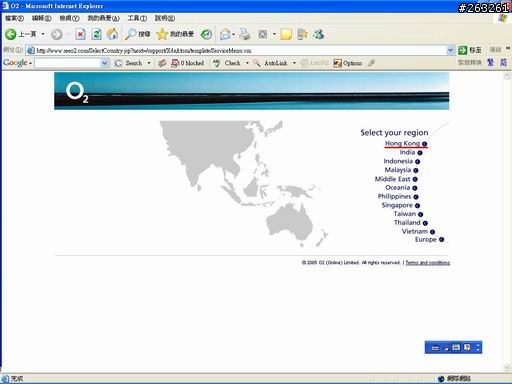
Task: Click the O2 logo in the banner
Action: click(x=77, y=93)
